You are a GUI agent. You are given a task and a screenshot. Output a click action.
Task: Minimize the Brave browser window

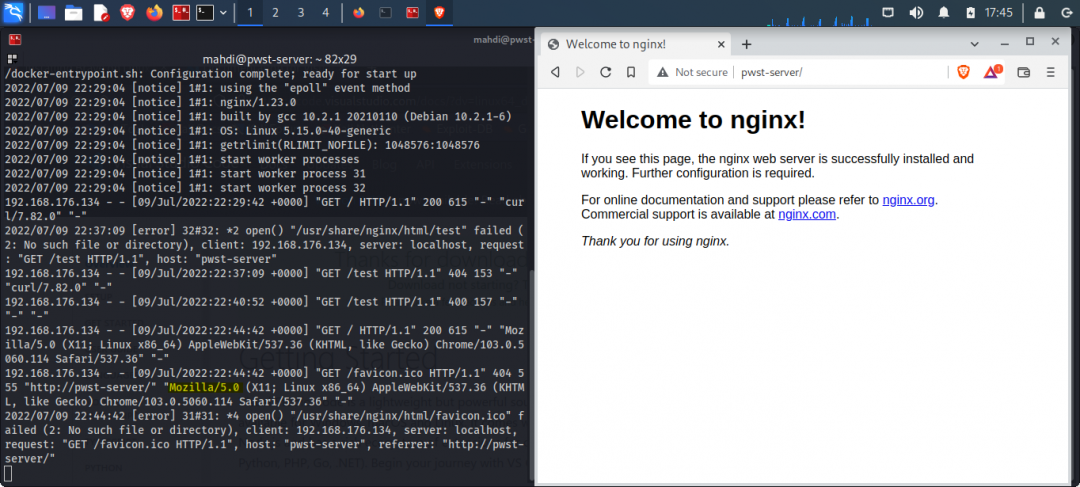click(x=1005, y=43)
